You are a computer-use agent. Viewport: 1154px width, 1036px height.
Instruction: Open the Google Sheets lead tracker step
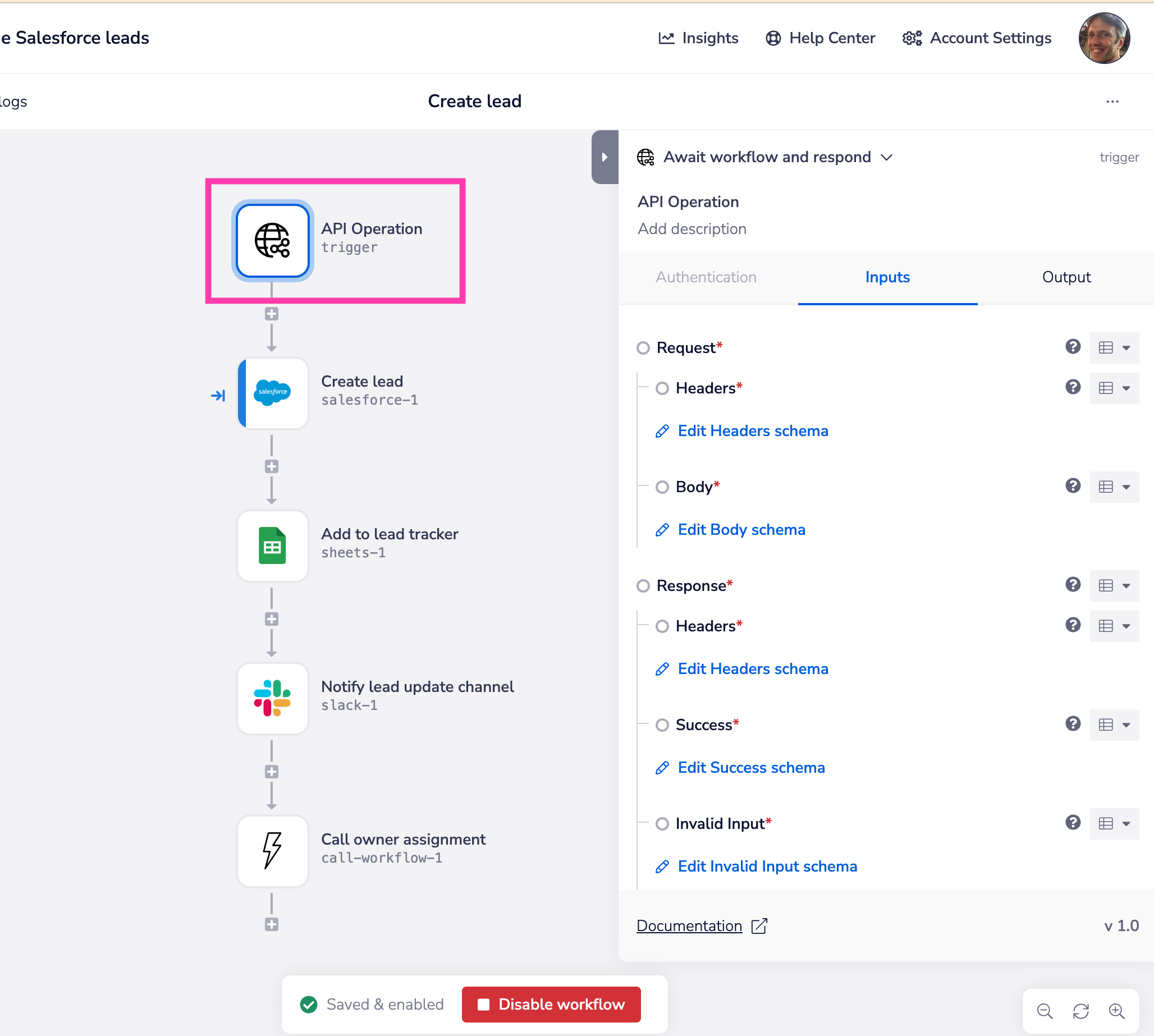point(272,546)
